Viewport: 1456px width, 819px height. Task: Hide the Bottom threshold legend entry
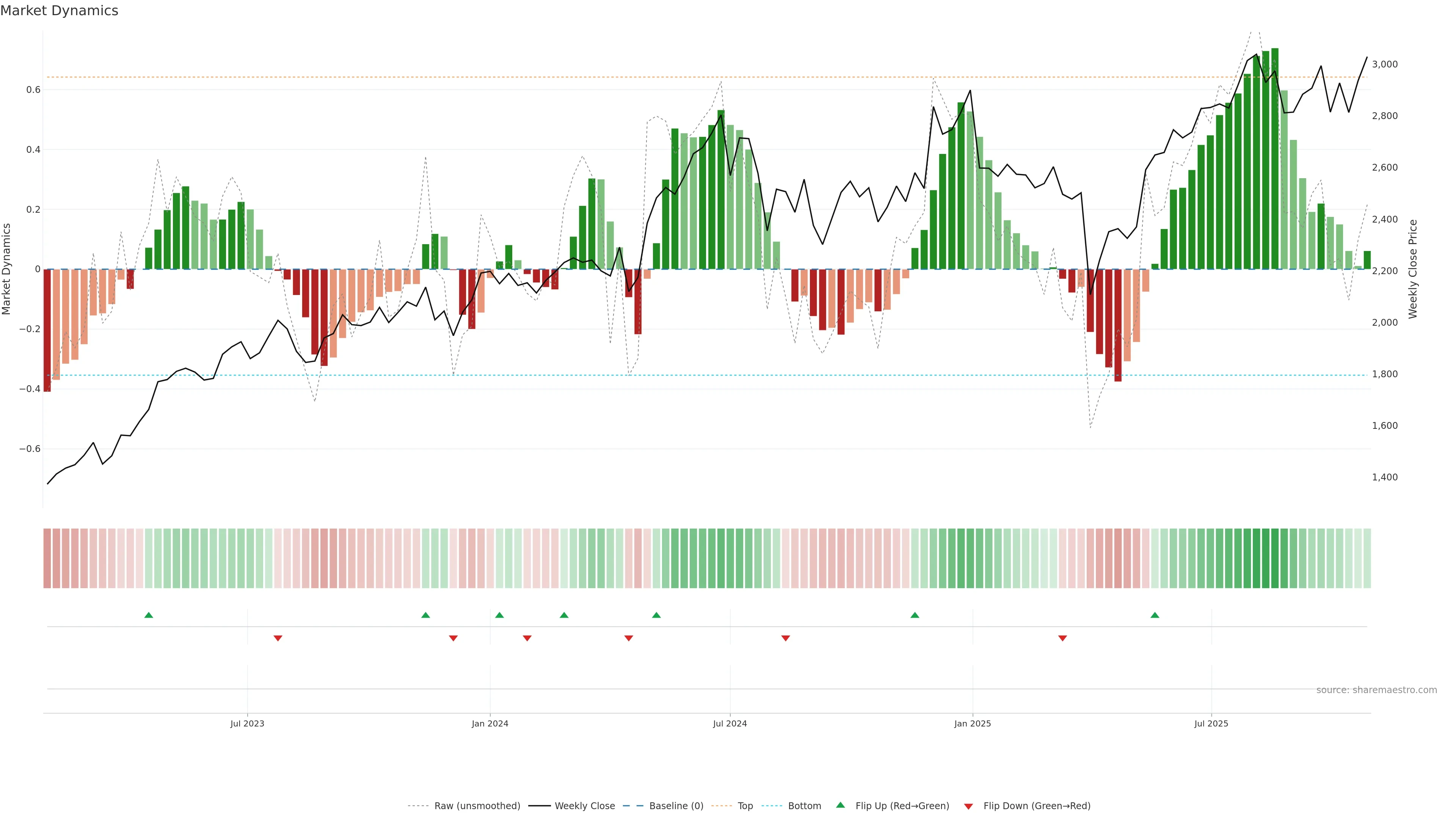[804, 806]
